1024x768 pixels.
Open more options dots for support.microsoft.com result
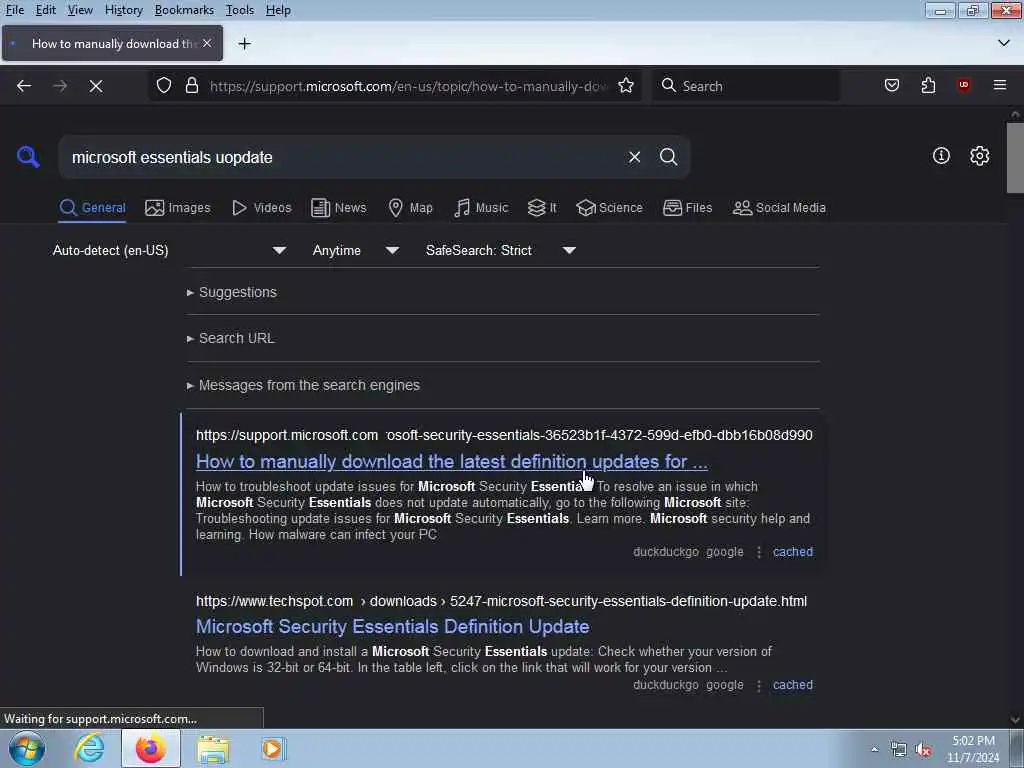coord(759,552)
